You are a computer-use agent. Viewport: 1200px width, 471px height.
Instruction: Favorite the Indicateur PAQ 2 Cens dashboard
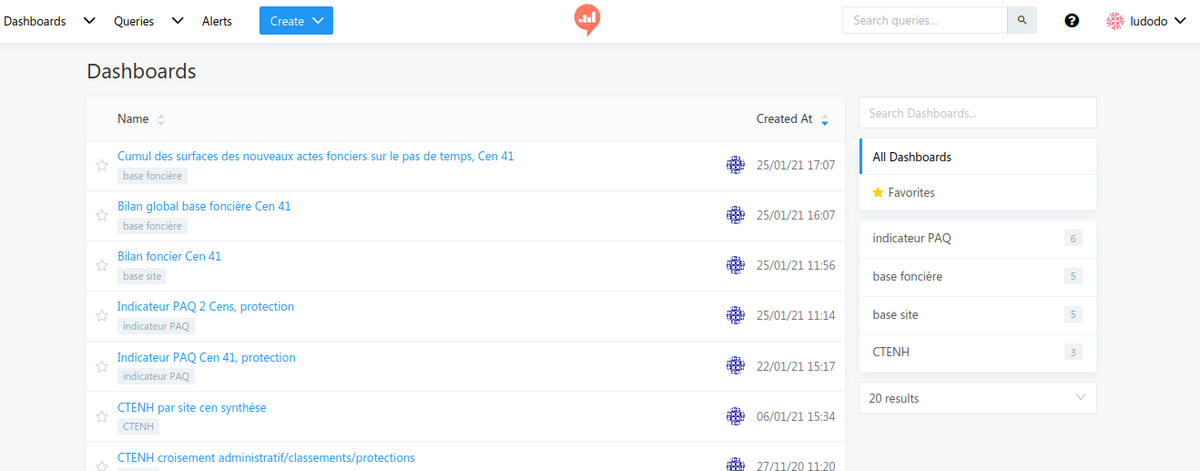[101, 315]
